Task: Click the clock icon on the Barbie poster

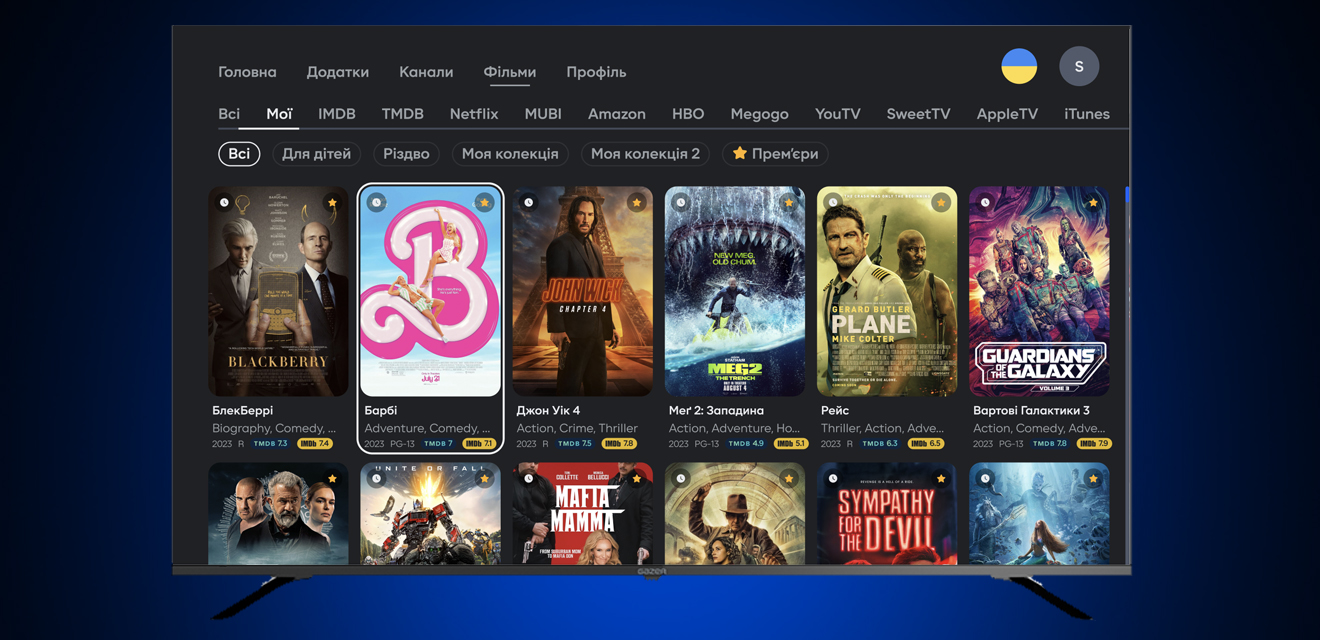Action: [x=376, y=203]
